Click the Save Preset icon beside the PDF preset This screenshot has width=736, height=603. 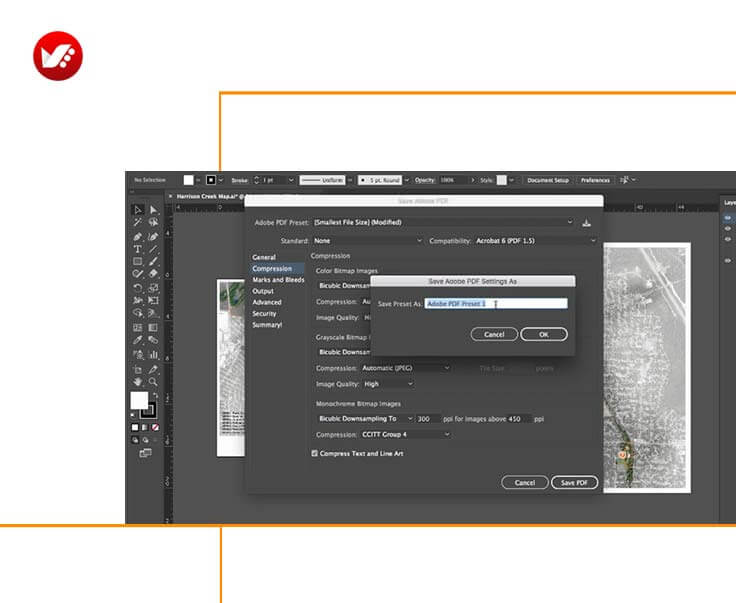[x=587, y=223]
